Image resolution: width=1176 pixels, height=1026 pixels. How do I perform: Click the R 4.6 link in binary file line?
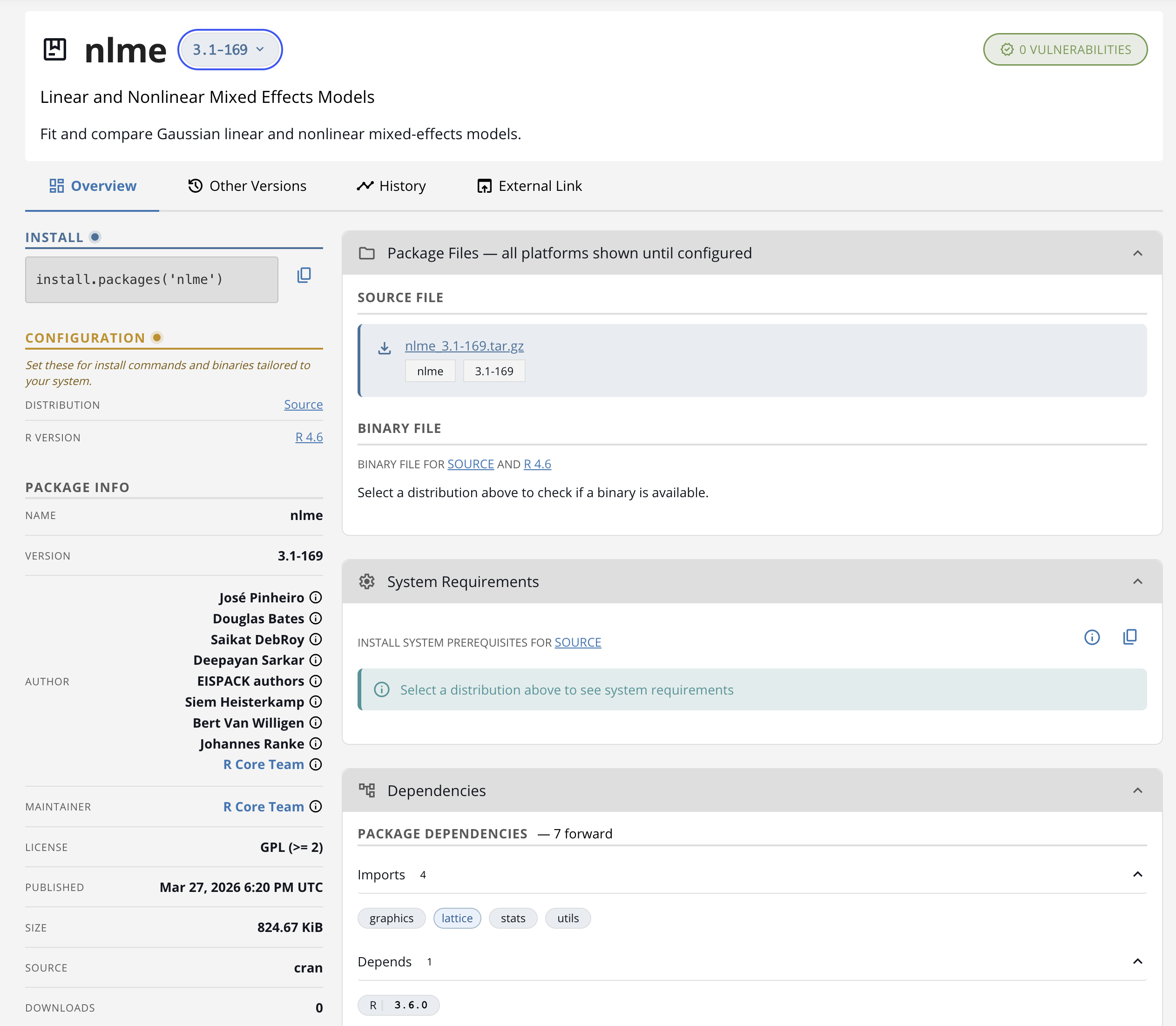coord(538,464)
